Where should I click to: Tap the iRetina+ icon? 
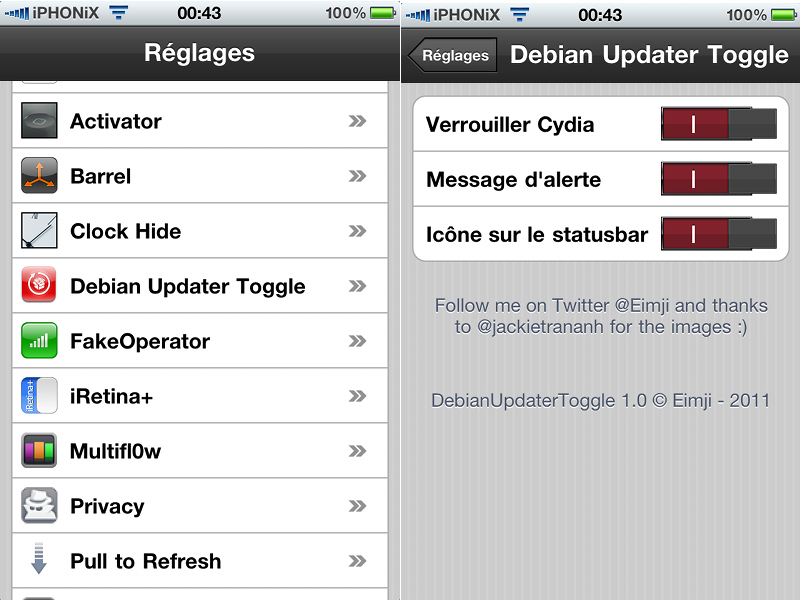coord(40,396)
